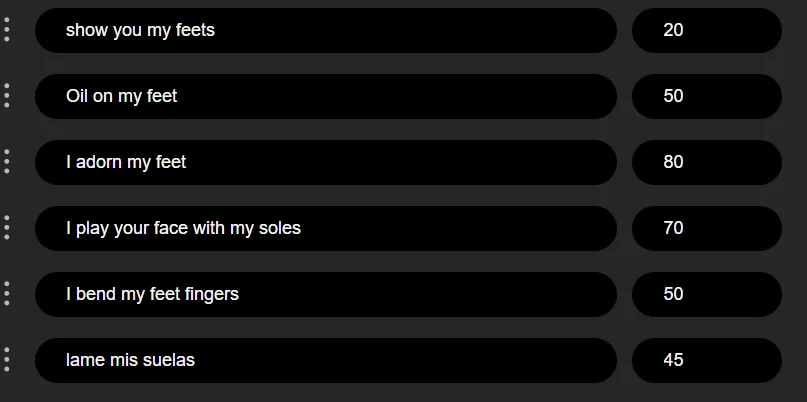Select the 'I adorn my feet' input box
Screen dimensions: 807x402
[325, 162]
